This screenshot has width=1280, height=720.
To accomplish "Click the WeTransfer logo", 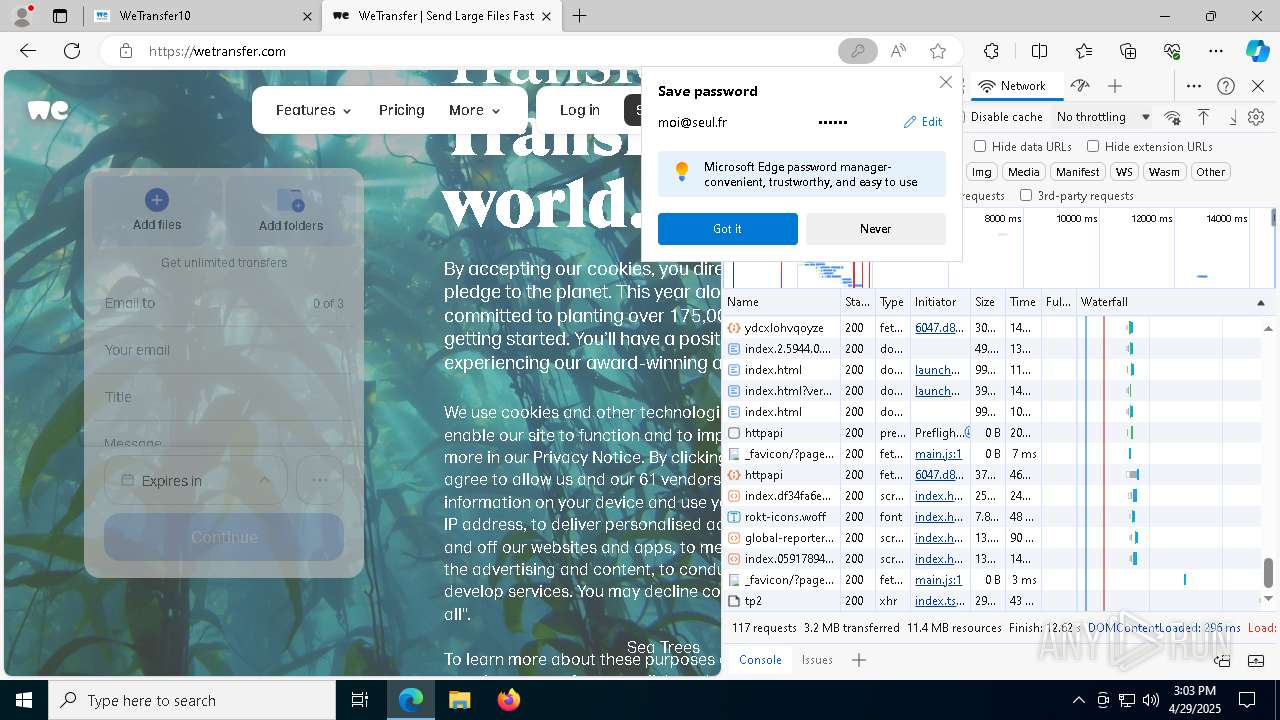I will pos(48,110).
